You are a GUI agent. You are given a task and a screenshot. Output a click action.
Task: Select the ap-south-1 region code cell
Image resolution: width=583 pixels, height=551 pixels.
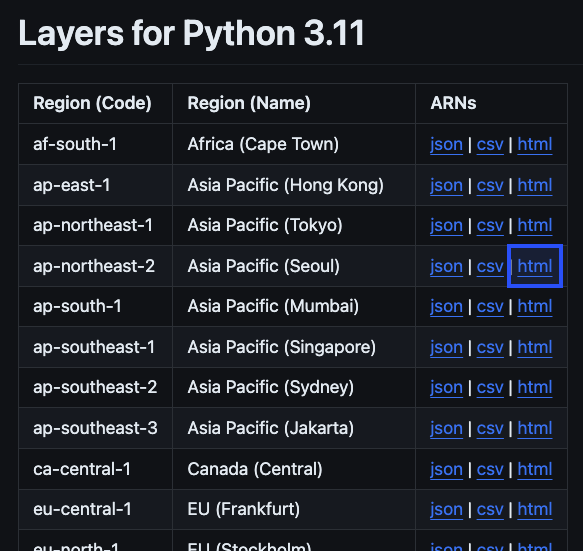(x=96, y=306)
